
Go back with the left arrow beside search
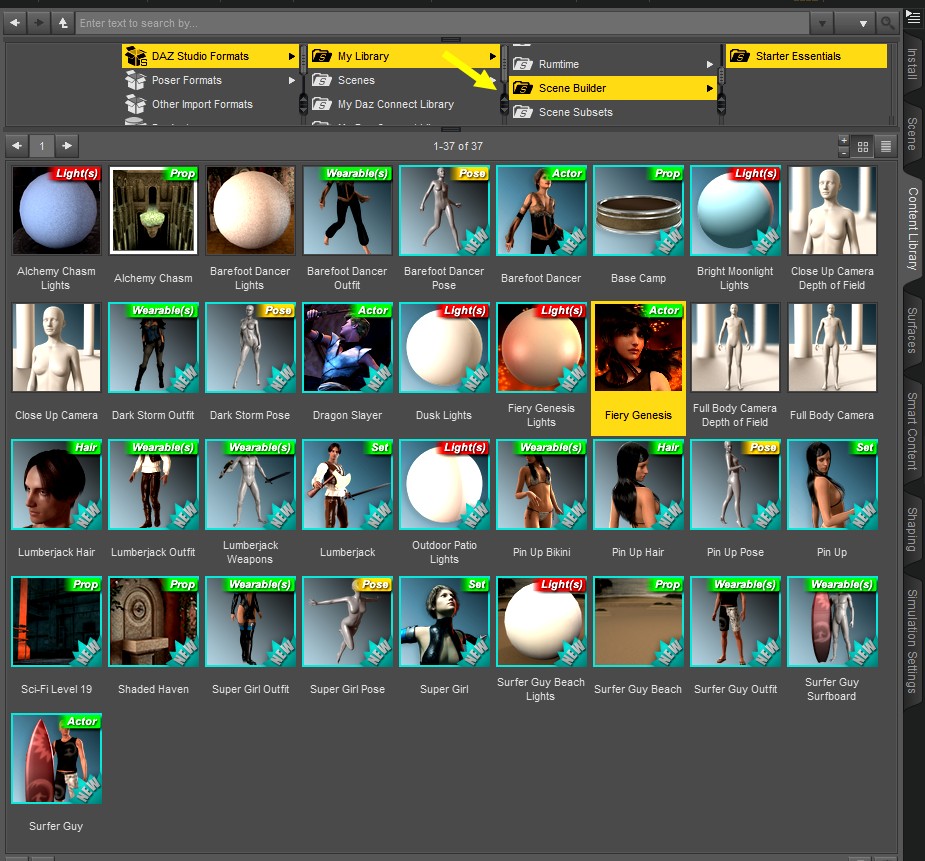(x=15, y=23)
